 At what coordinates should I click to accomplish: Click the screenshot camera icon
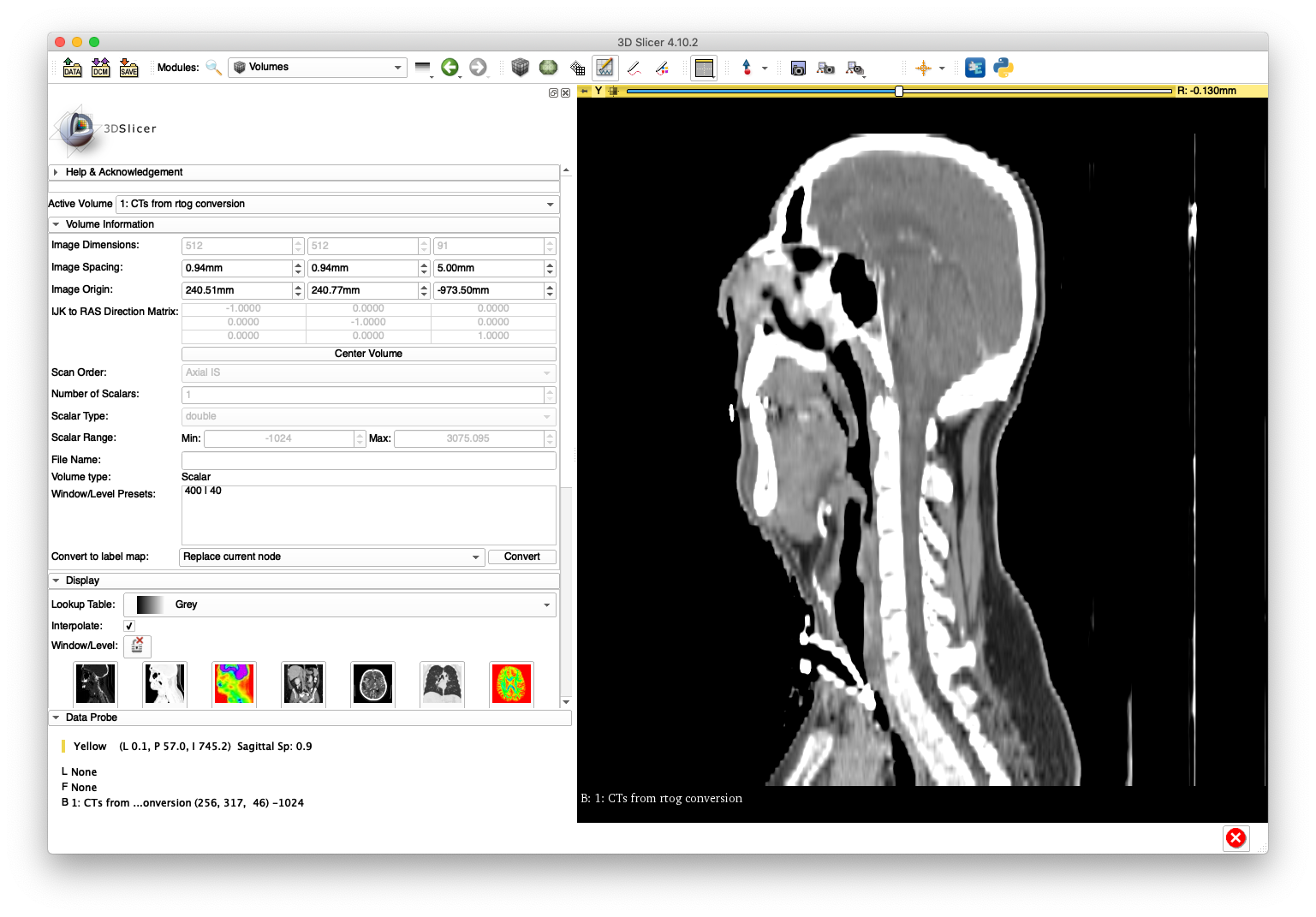click(797, 68)
